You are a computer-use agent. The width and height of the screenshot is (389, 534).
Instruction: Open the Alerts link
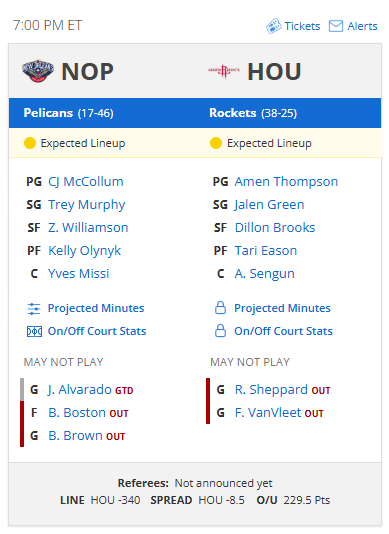362,26
